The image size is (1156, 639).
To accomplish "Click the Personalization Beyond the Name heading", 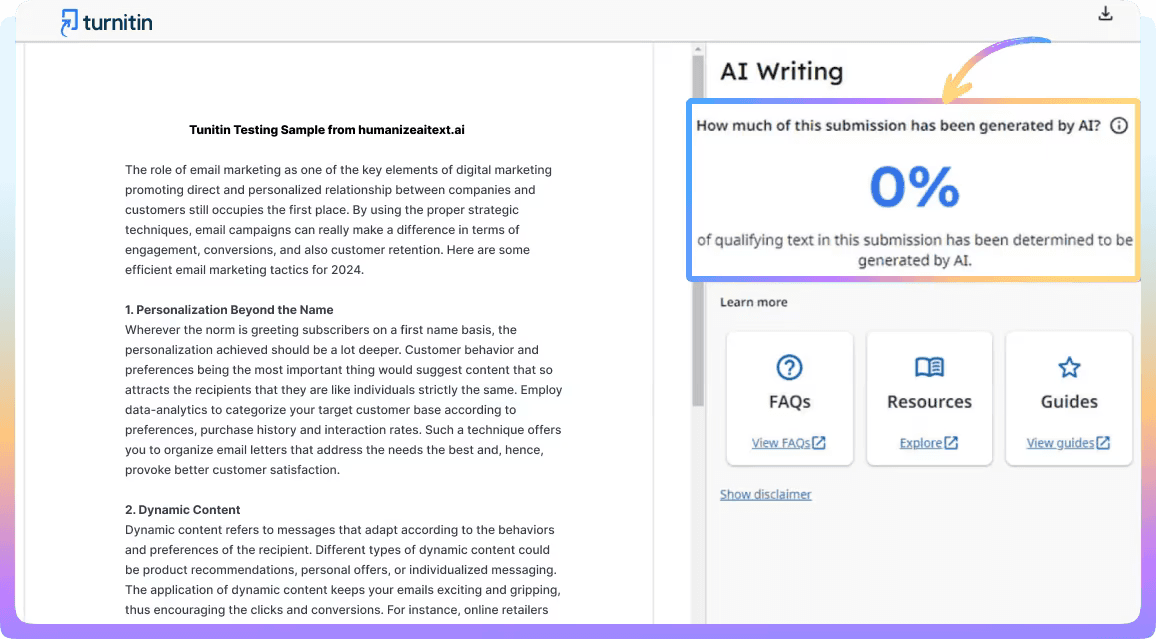I will tap(229, 310).
